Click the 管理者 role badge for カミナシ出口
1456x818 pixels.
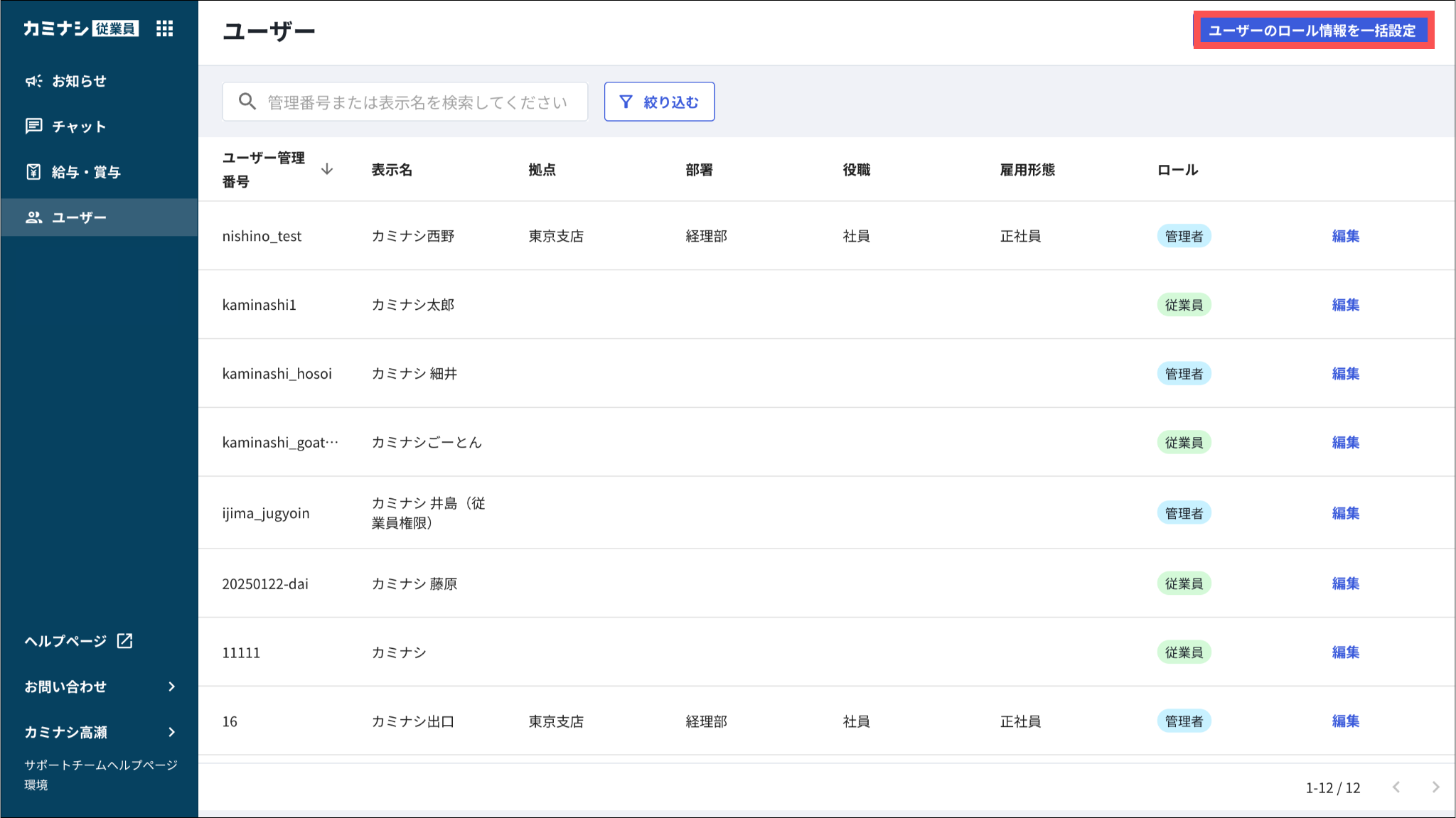coord(1184,721)
